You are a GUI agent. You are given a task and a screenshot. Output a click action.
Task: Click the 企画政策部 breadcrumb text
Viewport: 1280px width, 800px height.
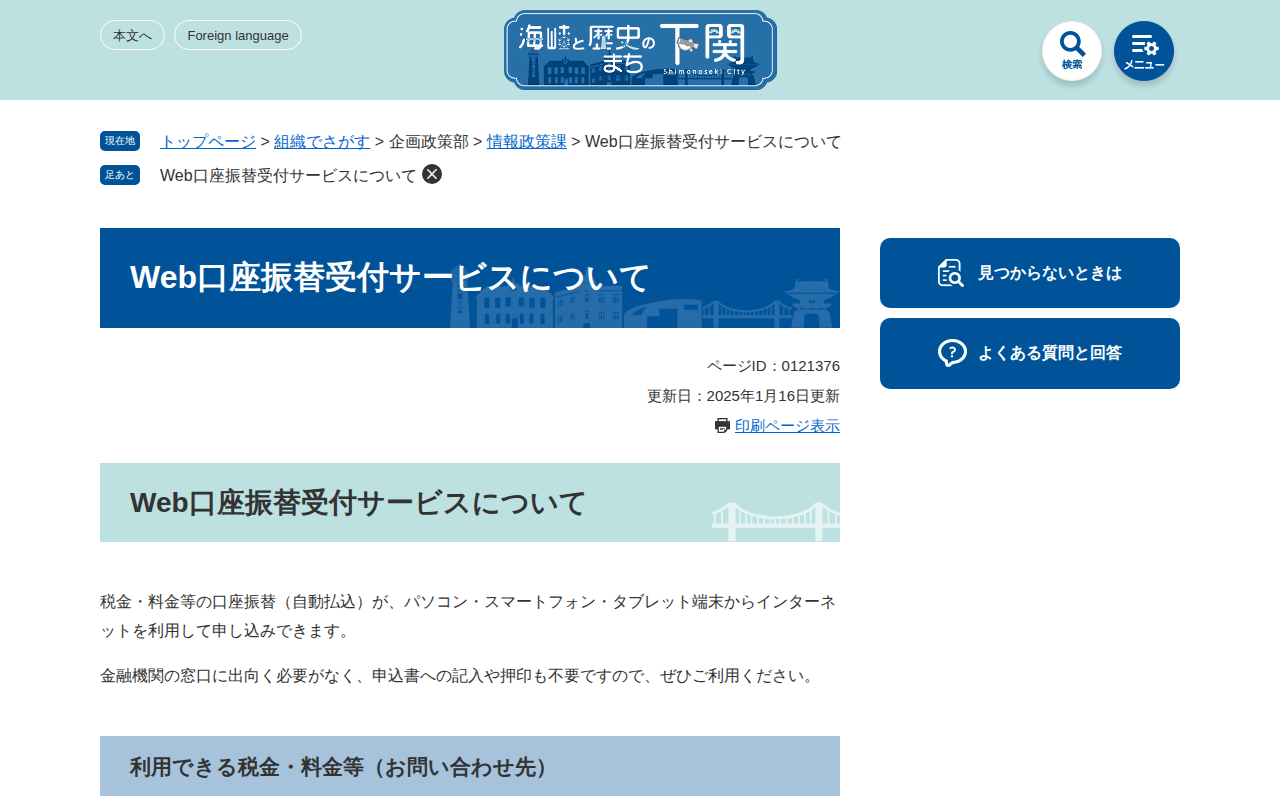429,142
